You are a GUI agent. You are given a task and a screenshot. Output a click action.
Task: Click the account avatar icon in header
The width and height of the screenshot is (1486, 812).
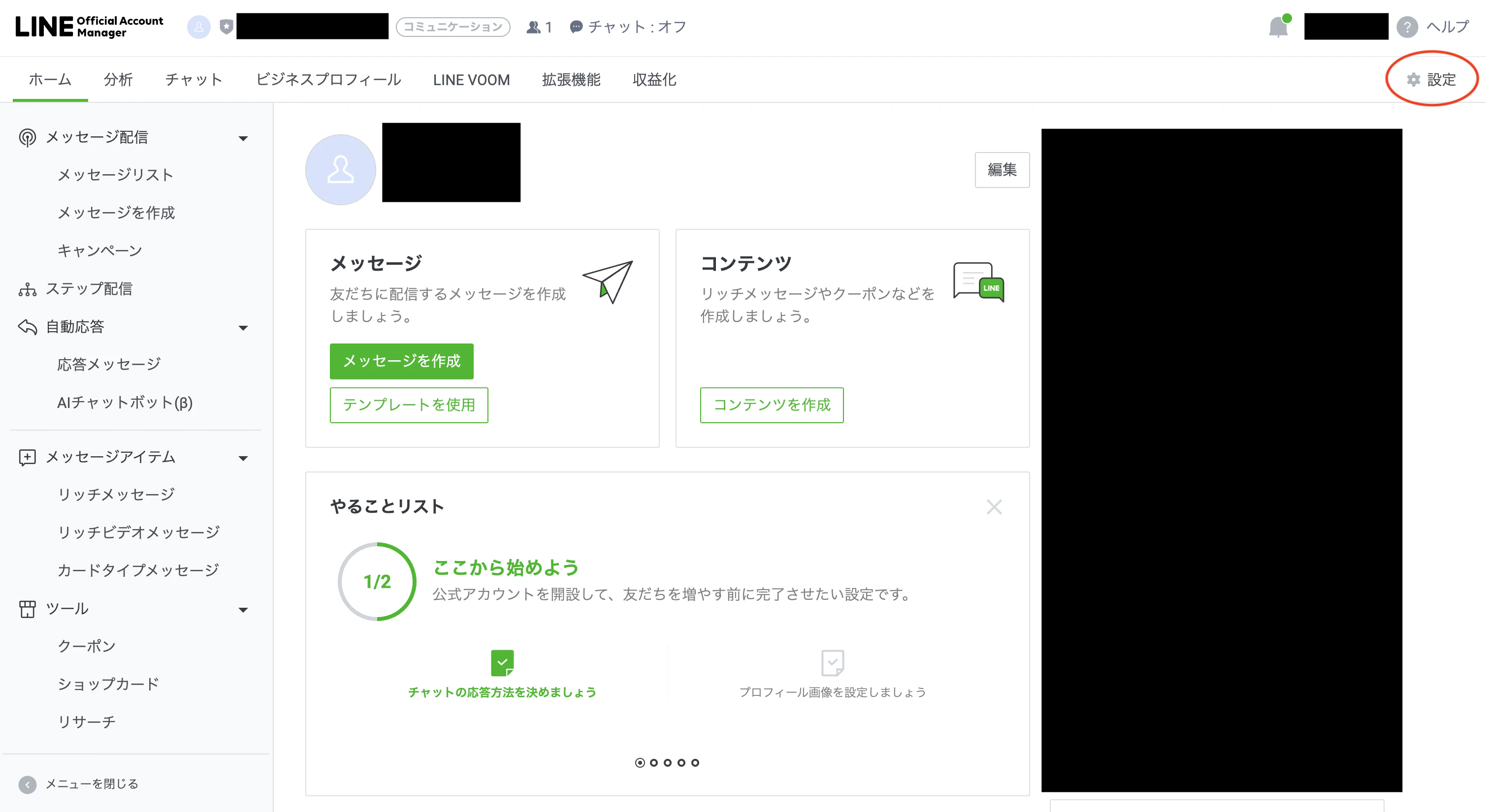click(199, 27)
